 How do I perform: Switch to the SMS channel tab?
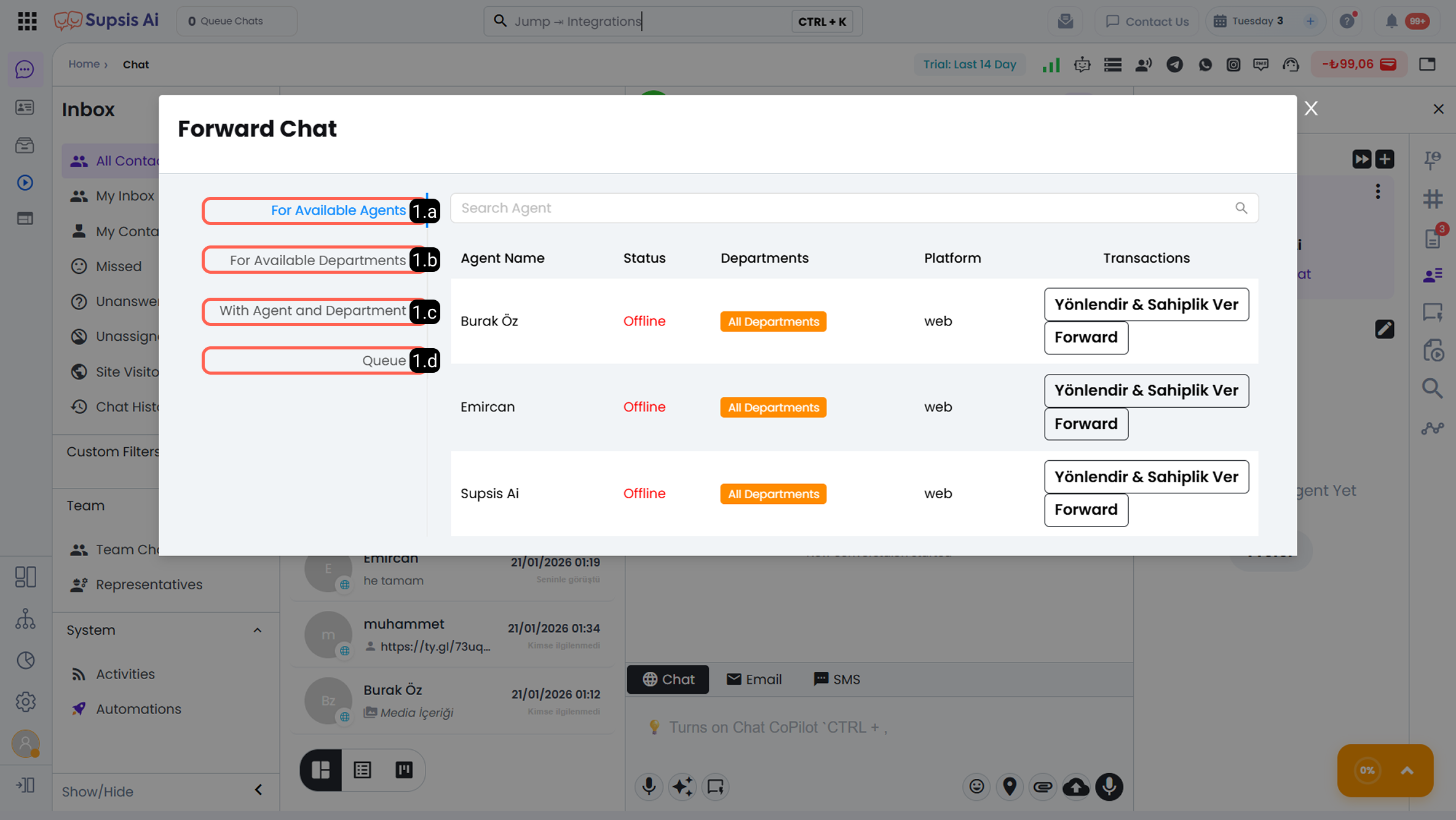point(837,679)
